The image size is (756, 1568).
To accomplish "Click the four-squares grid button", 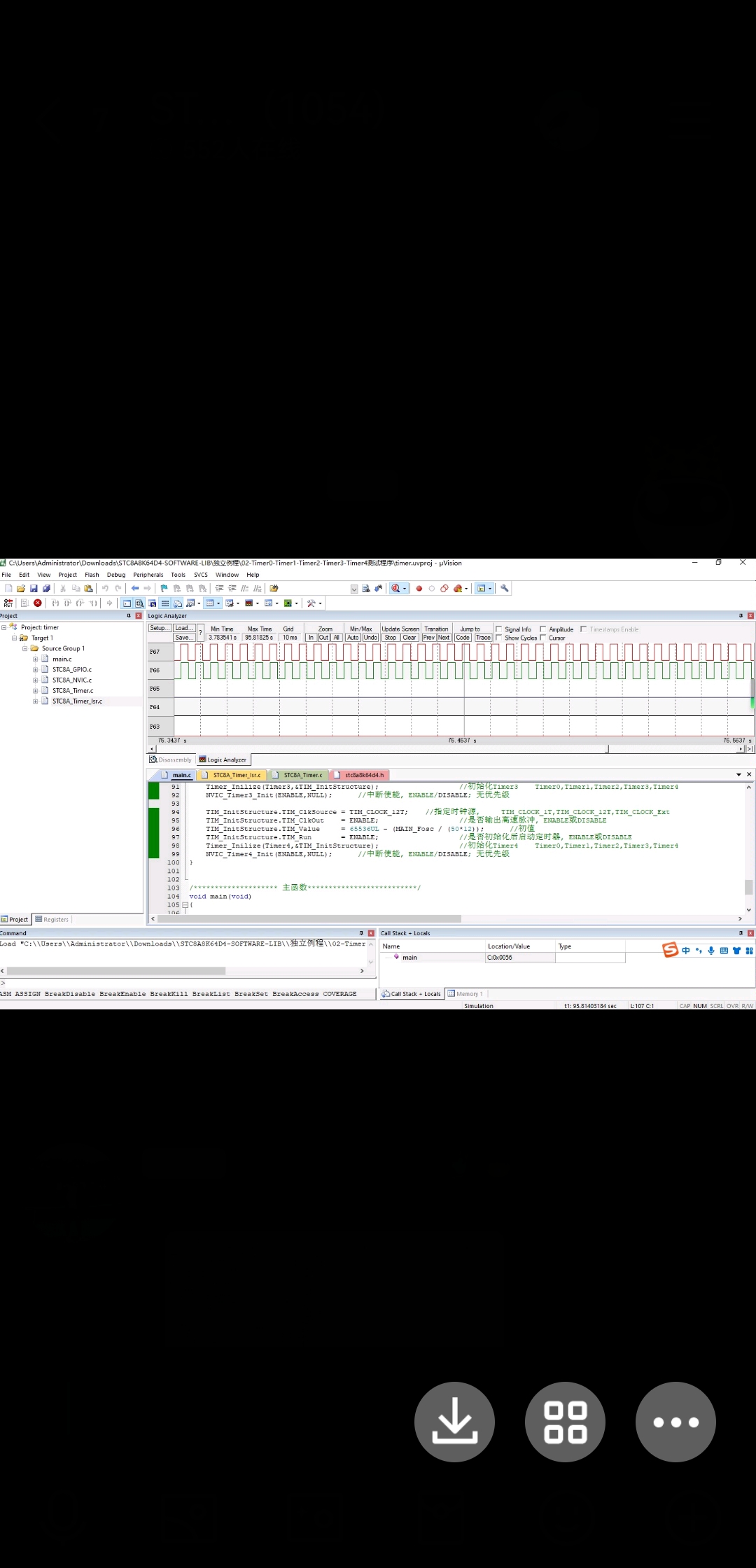I will point(565,1422).
